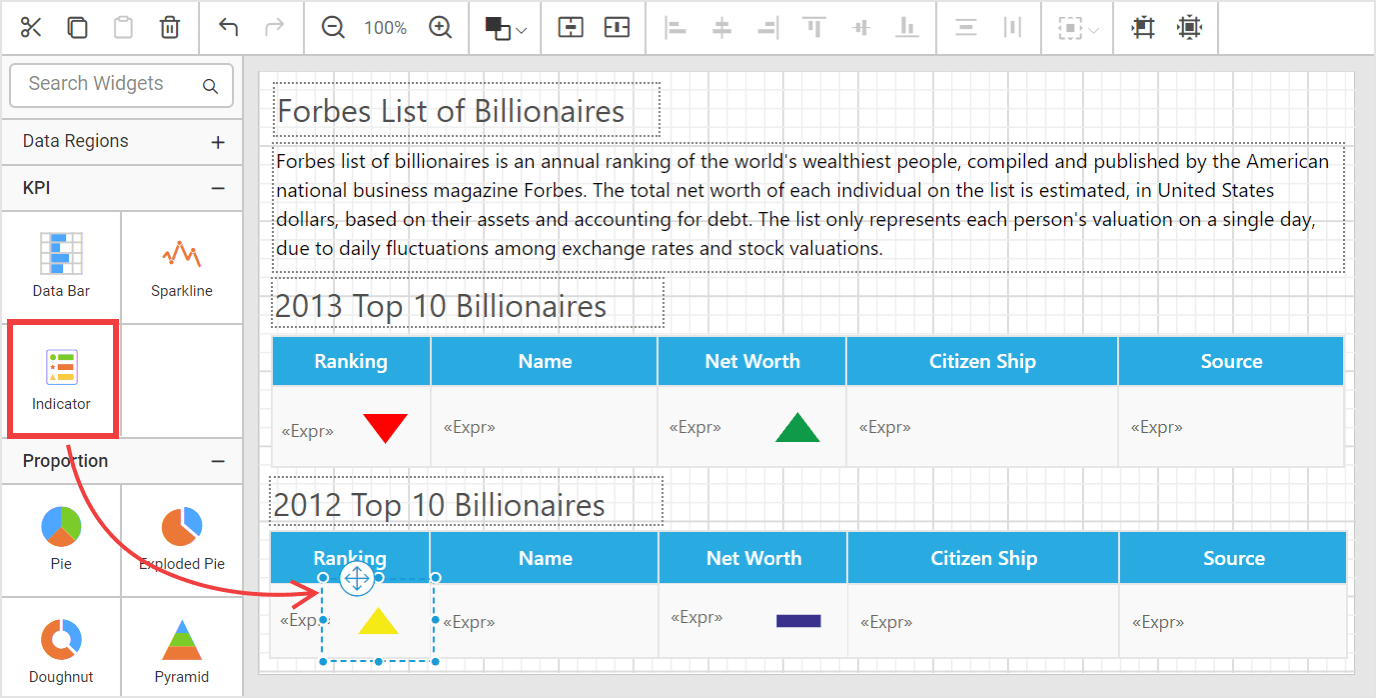Align selected items left
Image resolution: width=1376 pixels, height=698 pixels.
[x=676, y=27]
